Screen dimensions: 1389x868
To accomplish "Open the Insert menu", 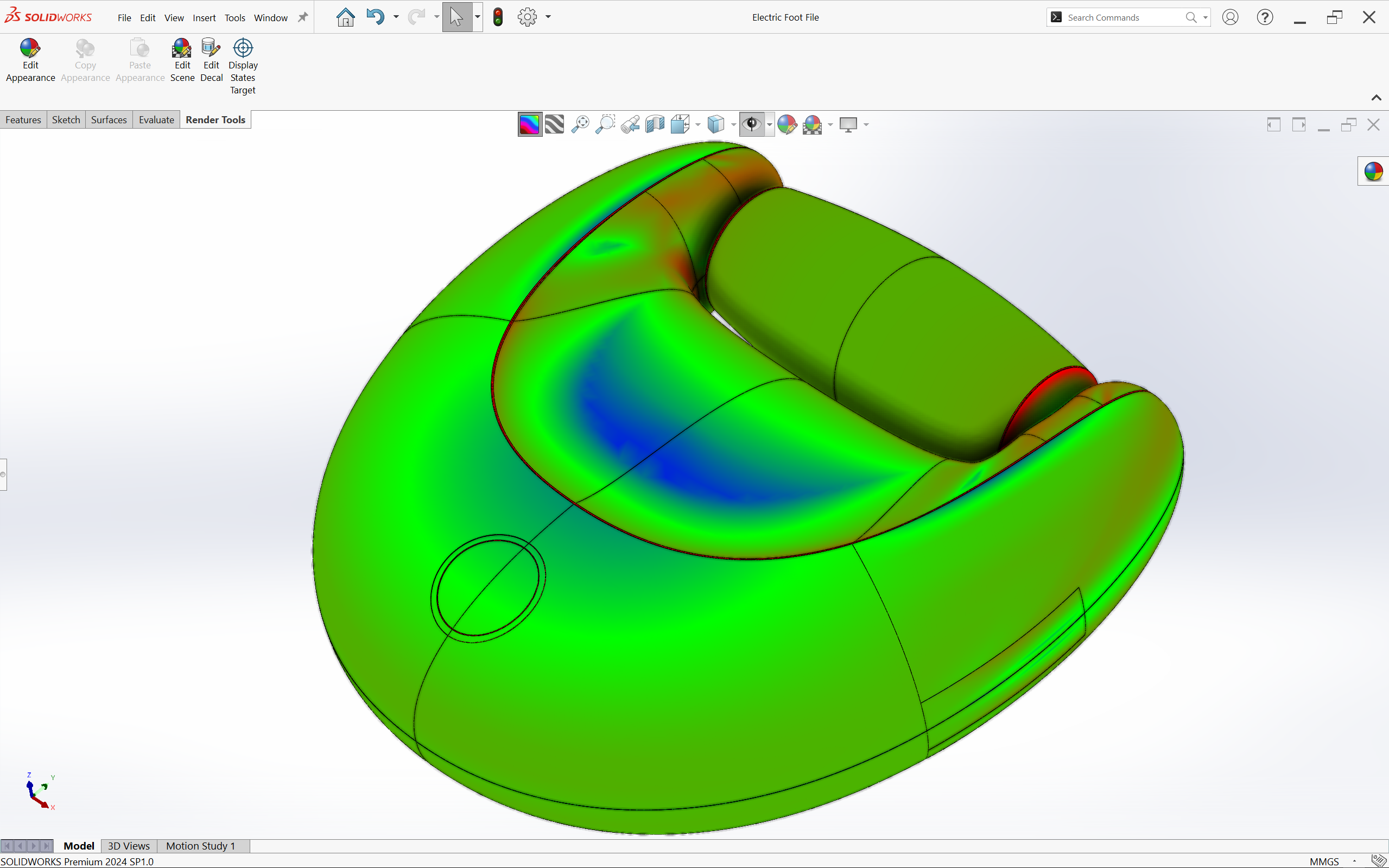I will (x=204, y=18).
